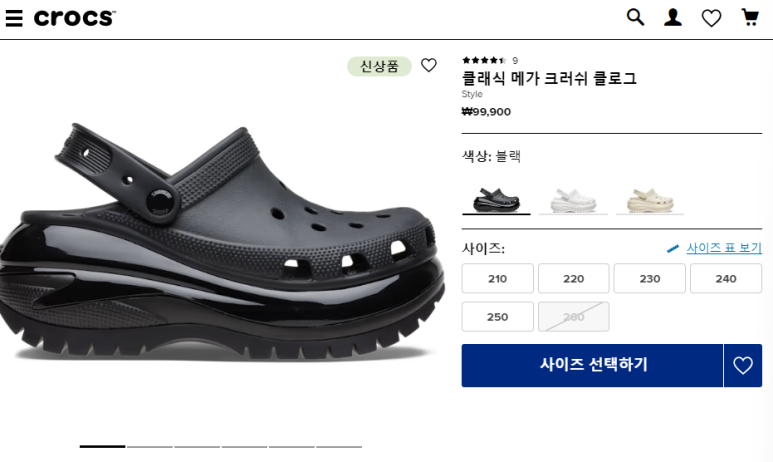The height and width of the screenshot is (462, 773).
Task: Add to wishlist heart next to 사이즈 선택하기
Action: coord(742,365)
